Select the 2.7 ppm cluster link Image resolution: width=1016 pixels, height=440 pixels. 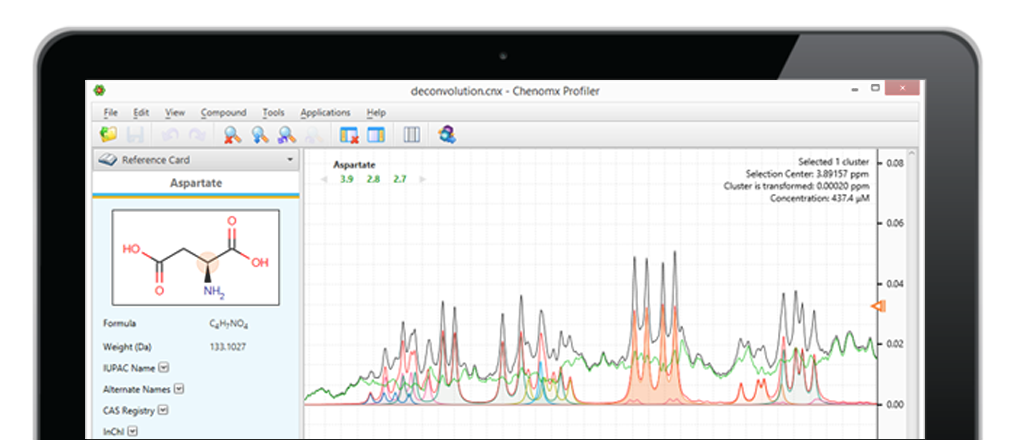(400, 179)
